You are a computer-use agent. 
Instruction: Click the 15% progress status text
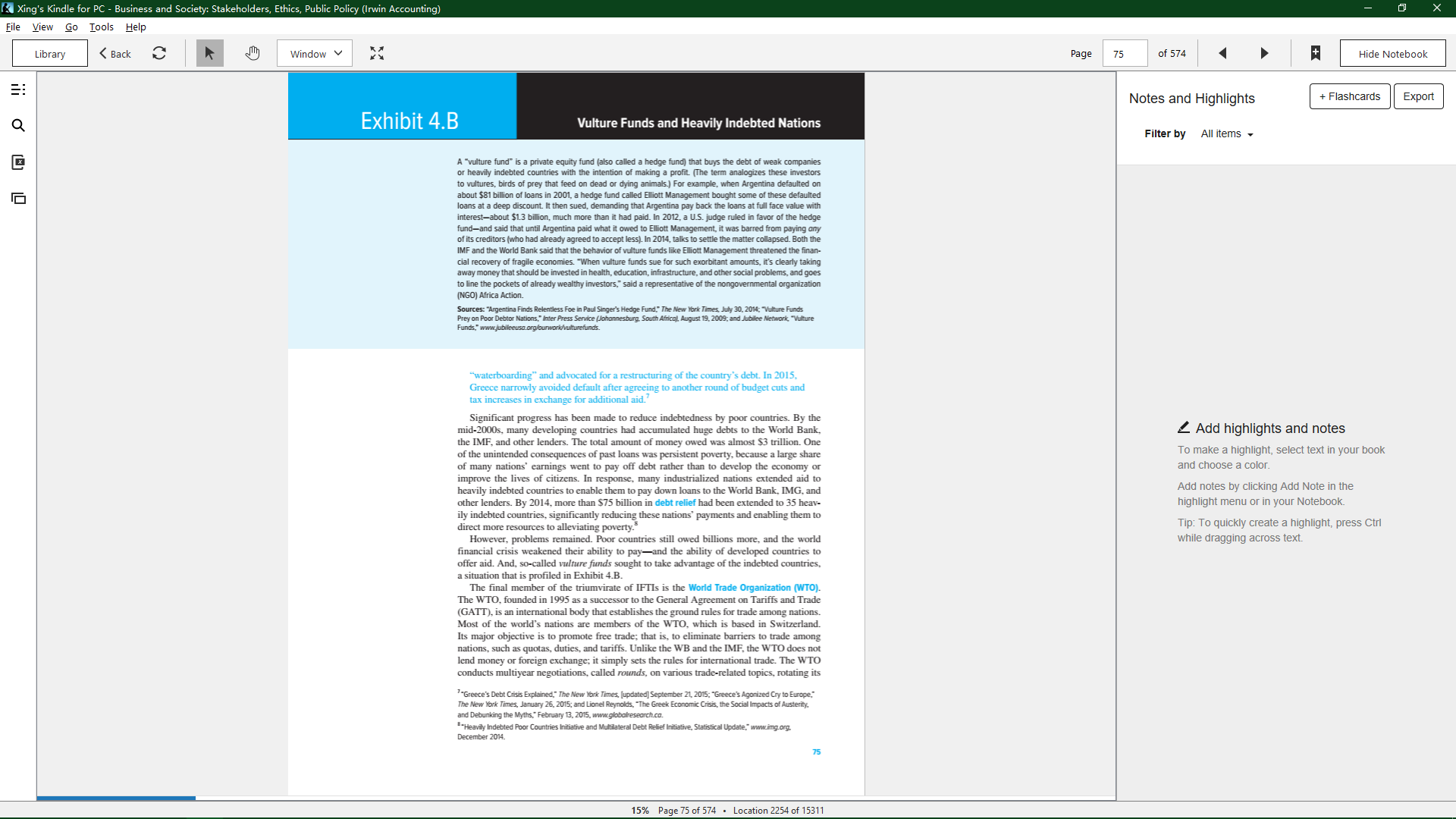click(x=640, y=811)
